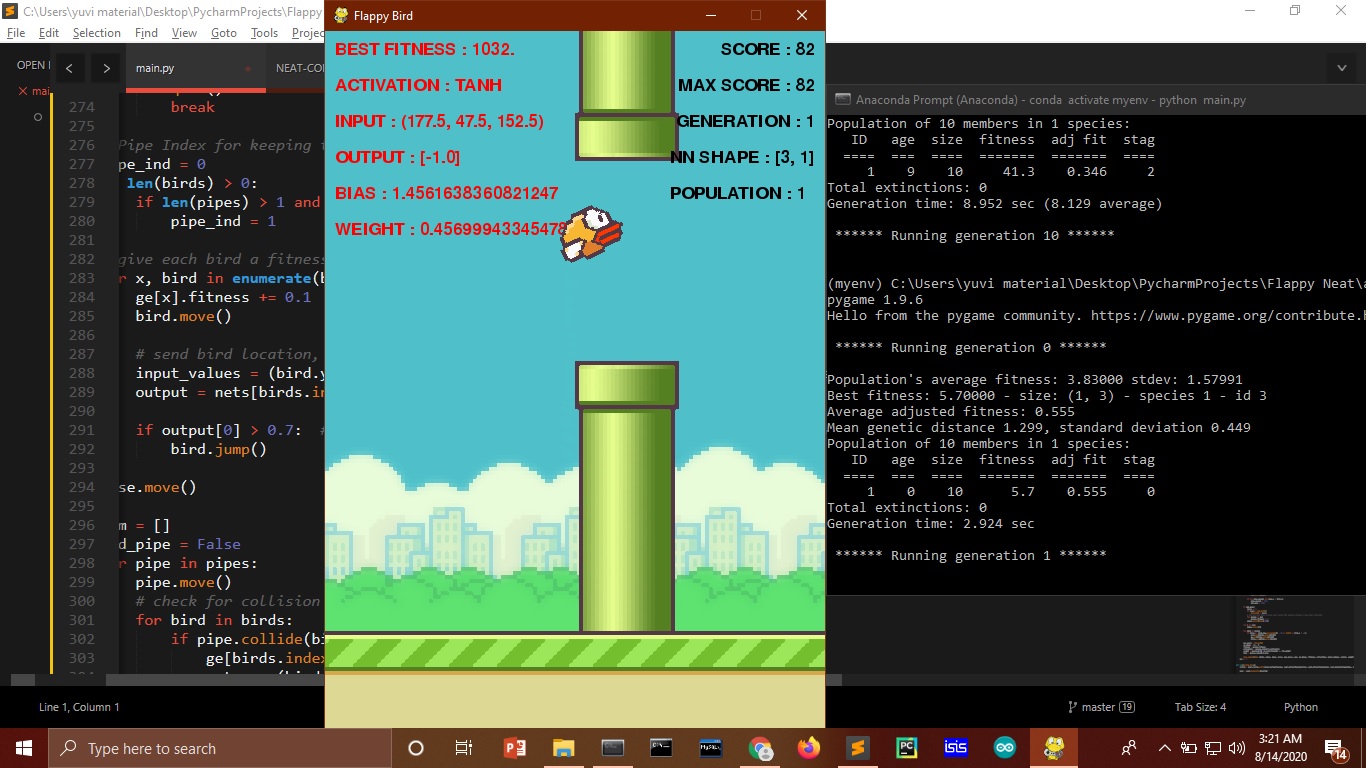Open the volume tray icon
The image size is (1366, 768).
point(1238,748)
